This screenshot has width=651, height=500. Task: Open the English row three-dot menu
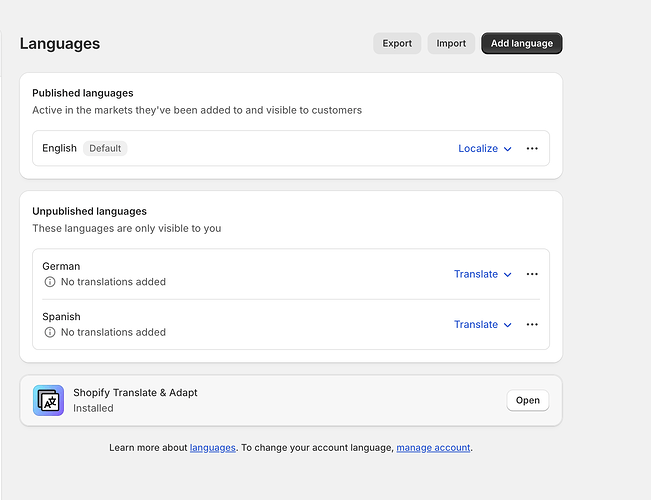[532, 149]
